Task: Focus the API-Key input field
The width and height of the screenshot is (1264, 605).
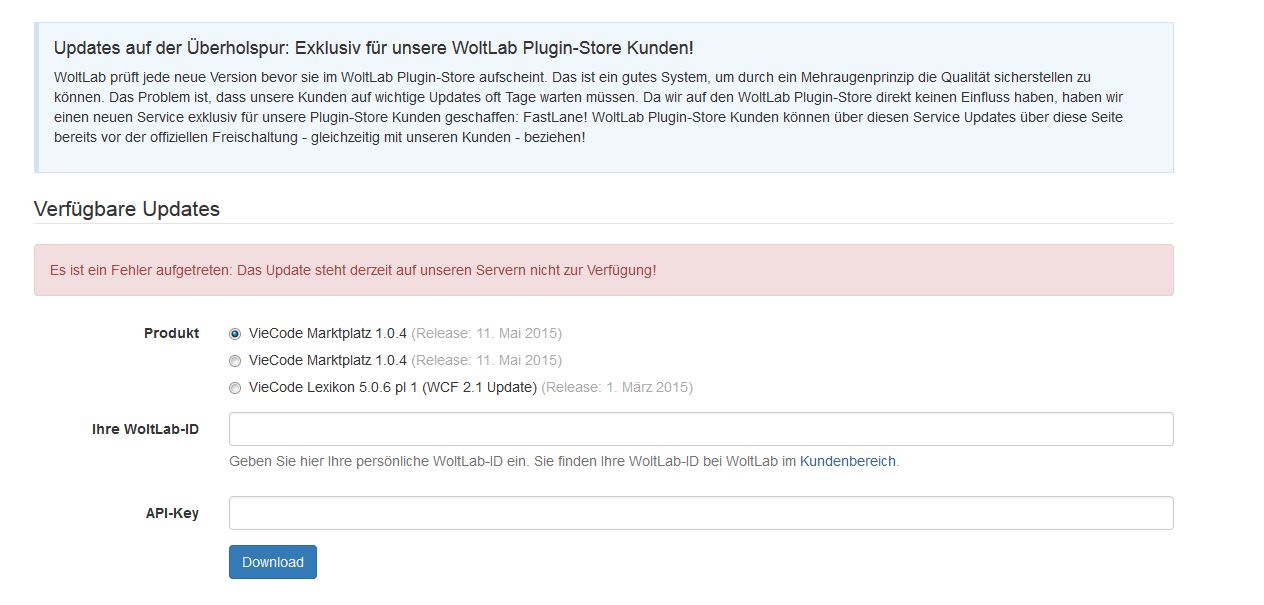Action: [700, 513]
